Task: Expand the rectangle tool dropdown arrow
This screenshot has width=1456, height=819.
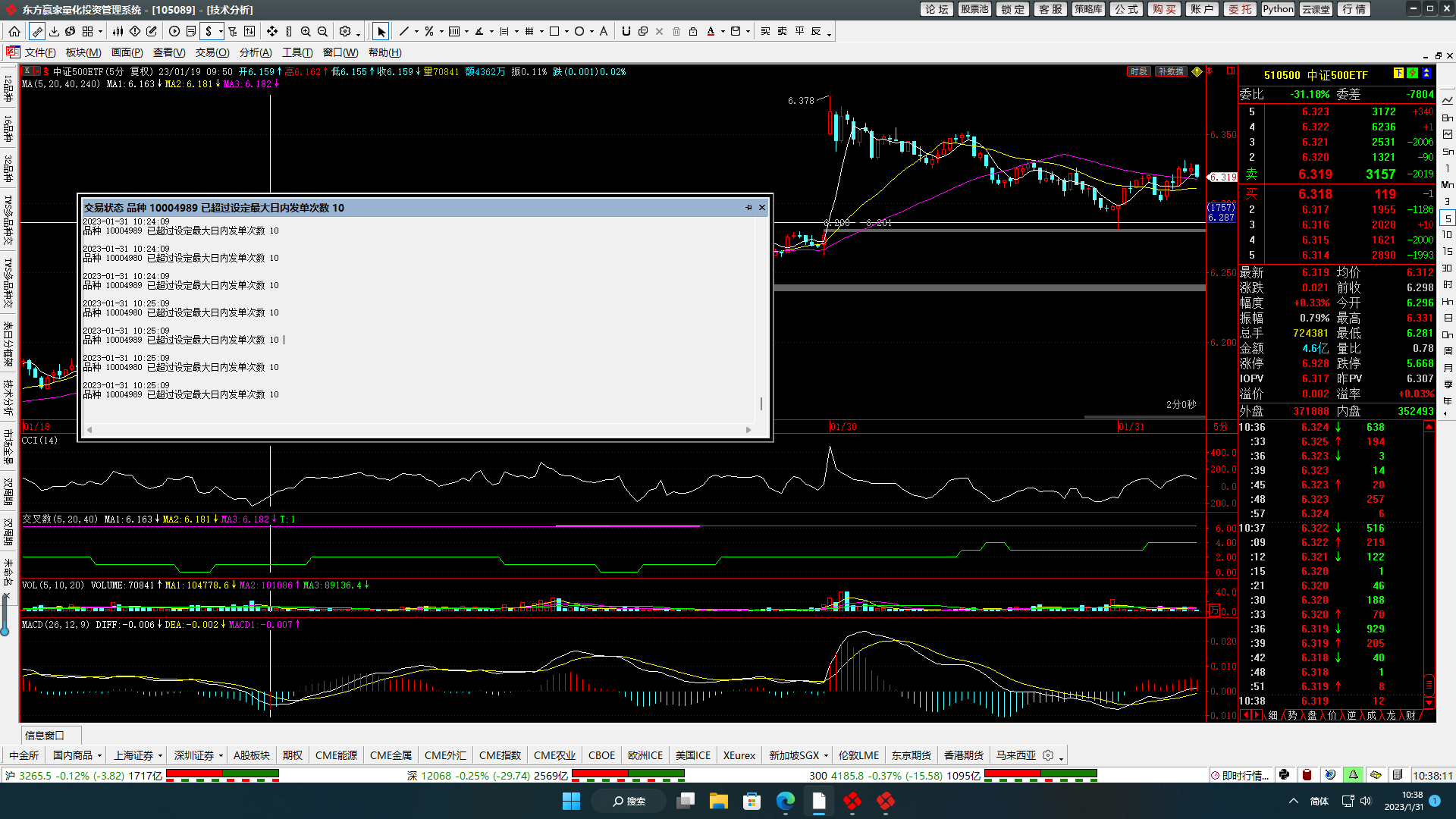Action: pos(566,32)
